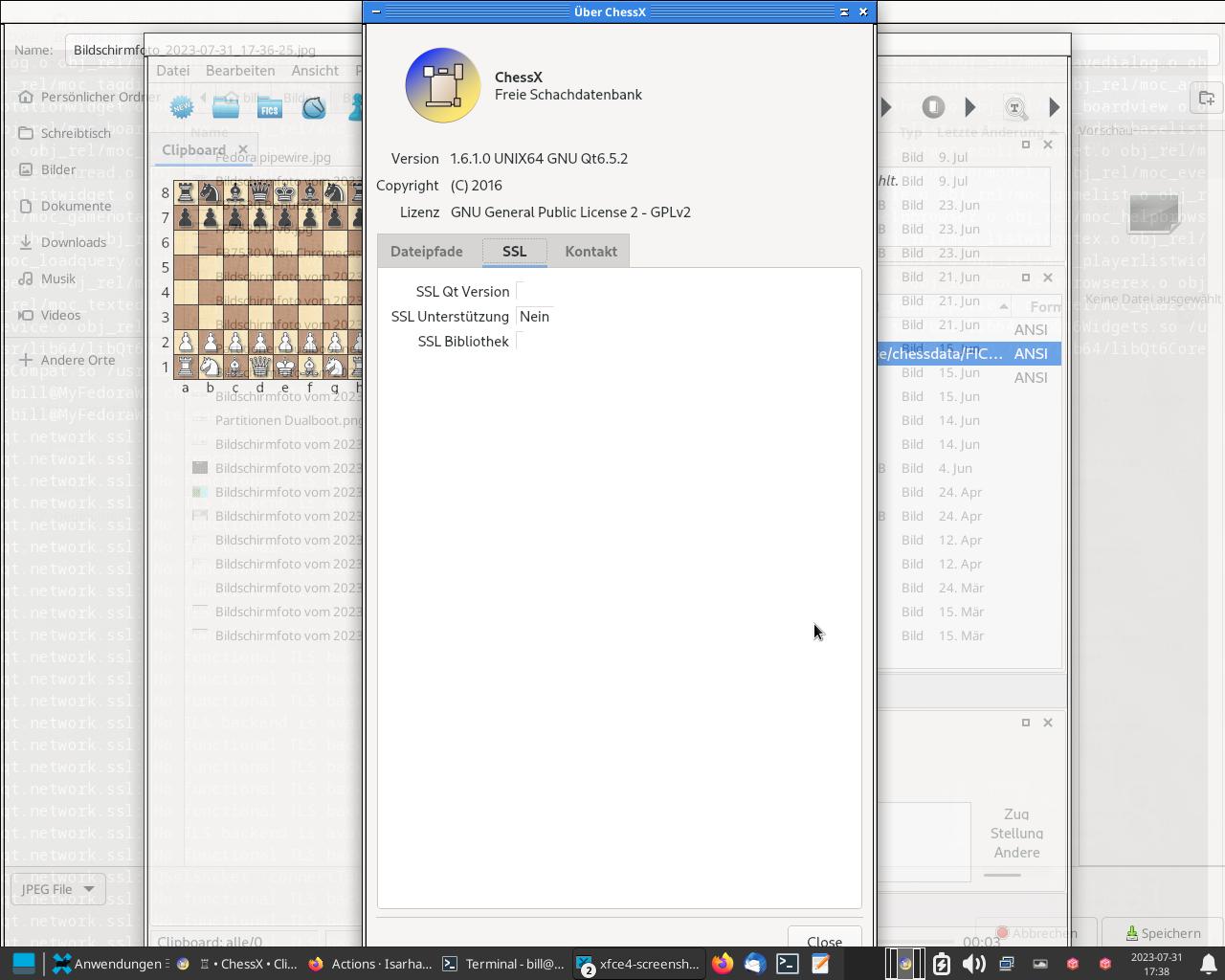The height and width of the screenshot is (980, 1225).
Task: Click the show desktop icon in taskbar
Action: [24, 964]
